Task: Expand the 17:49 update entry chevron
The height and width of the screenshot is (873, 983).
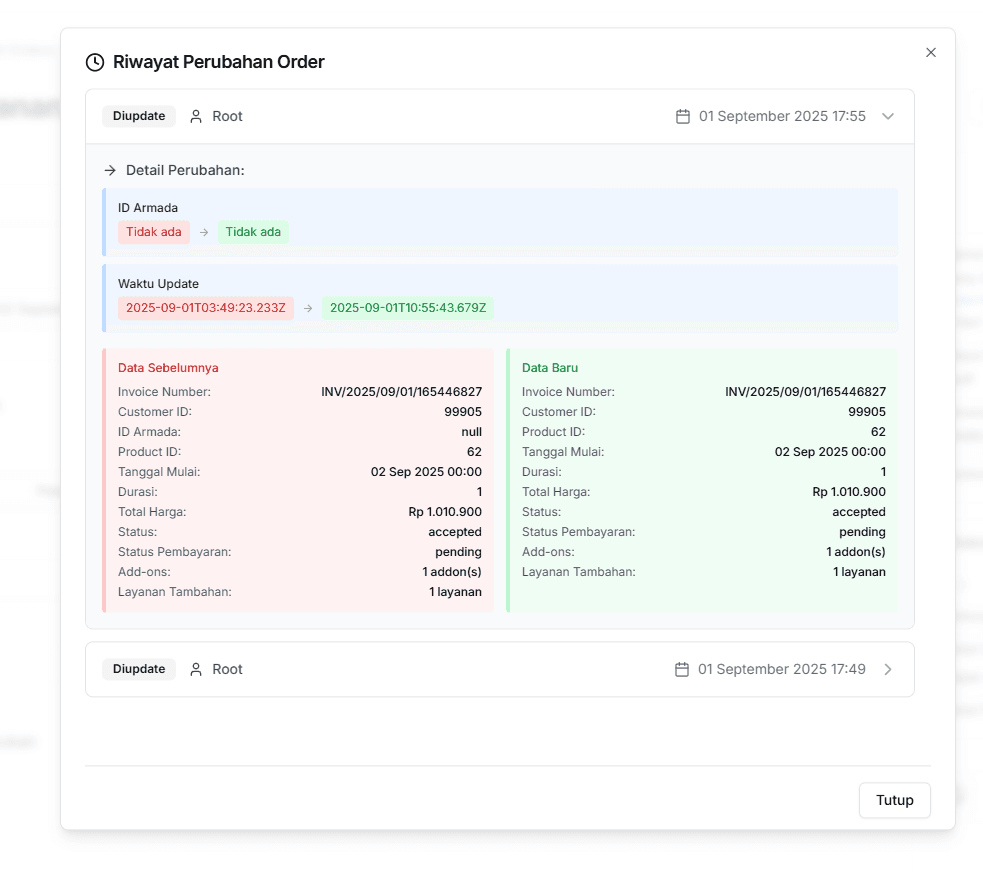Action: [888, 669]
